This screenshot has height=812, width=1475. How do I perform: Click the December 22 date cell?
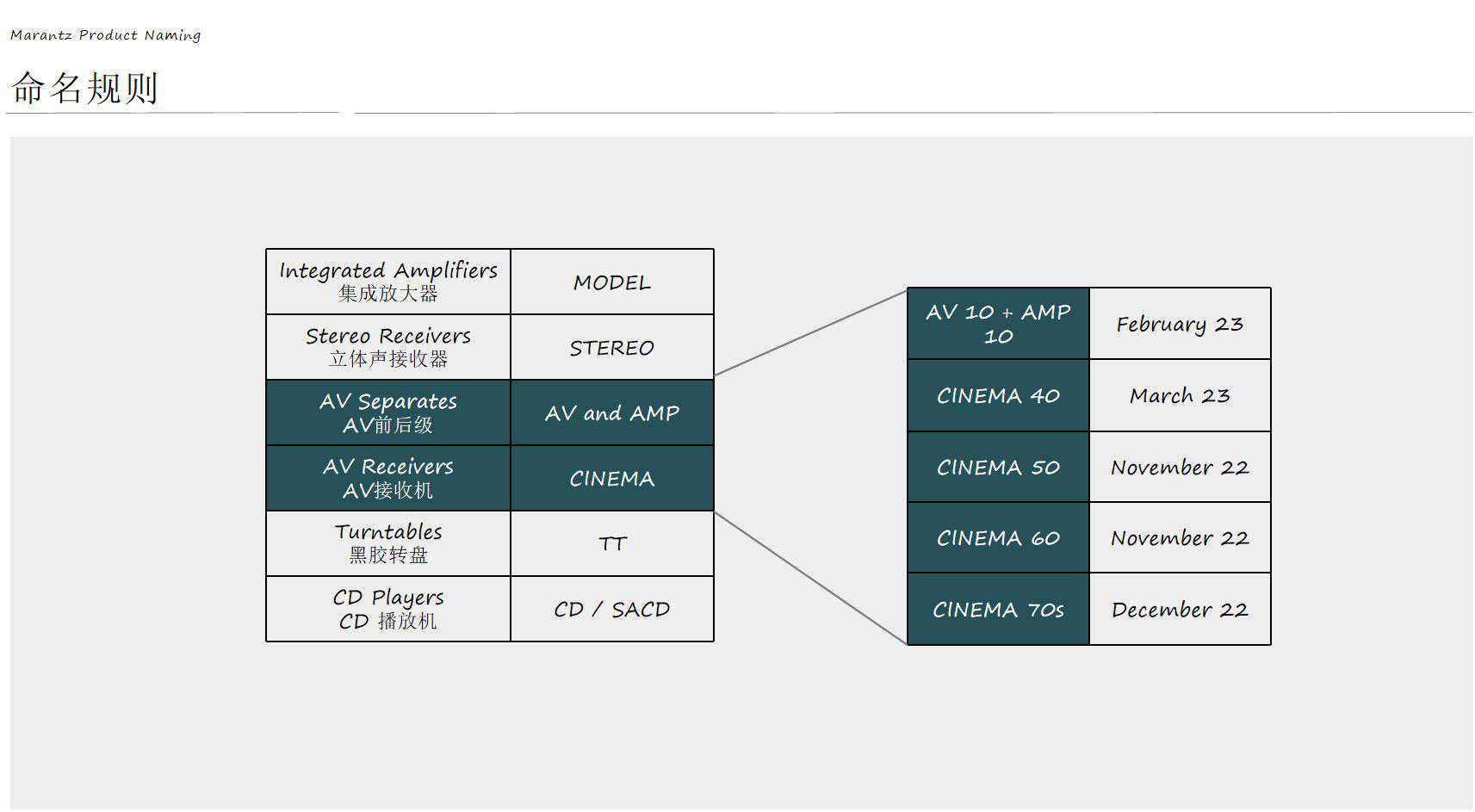1180,610
